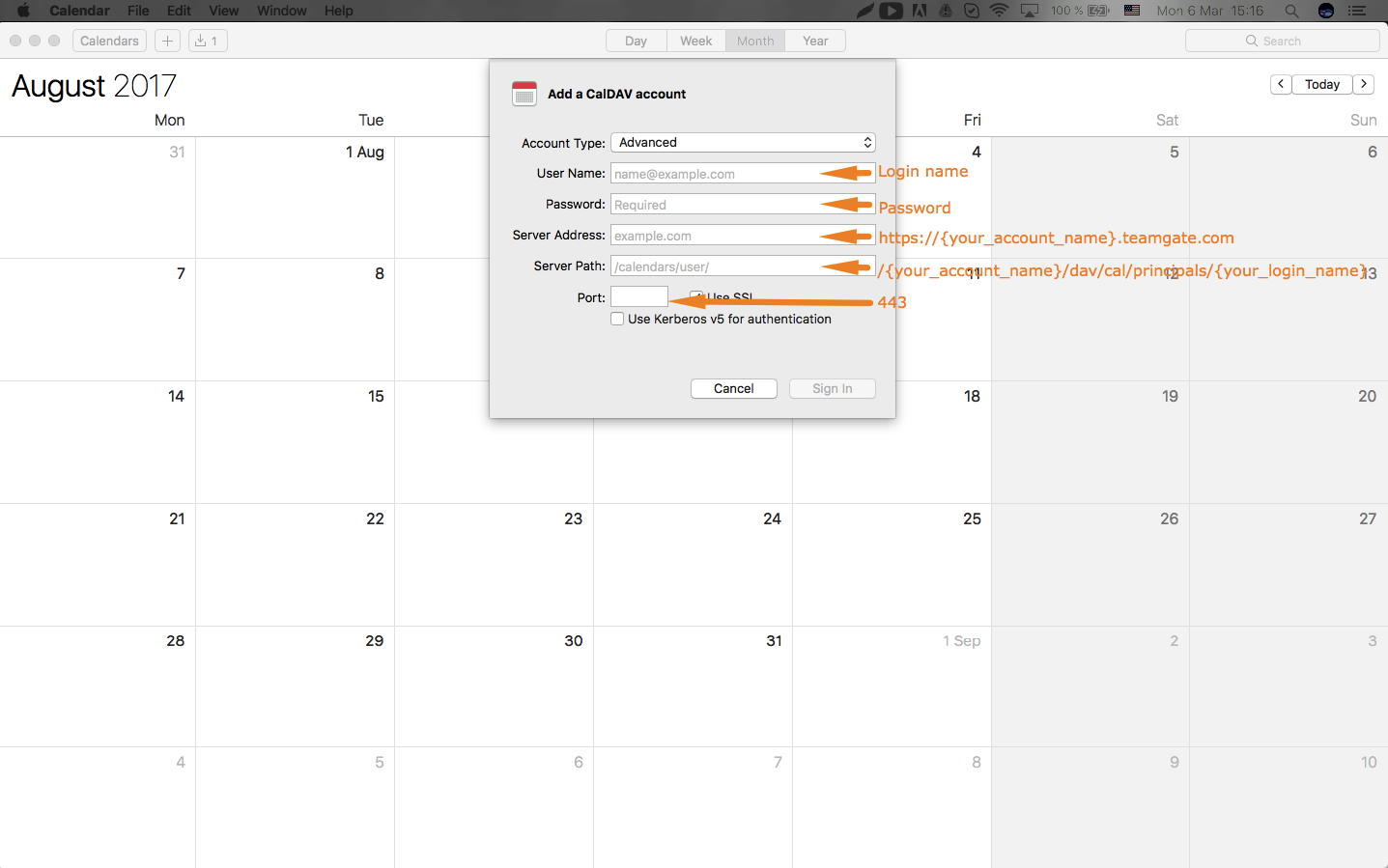Open the View menu

point(223,11)
